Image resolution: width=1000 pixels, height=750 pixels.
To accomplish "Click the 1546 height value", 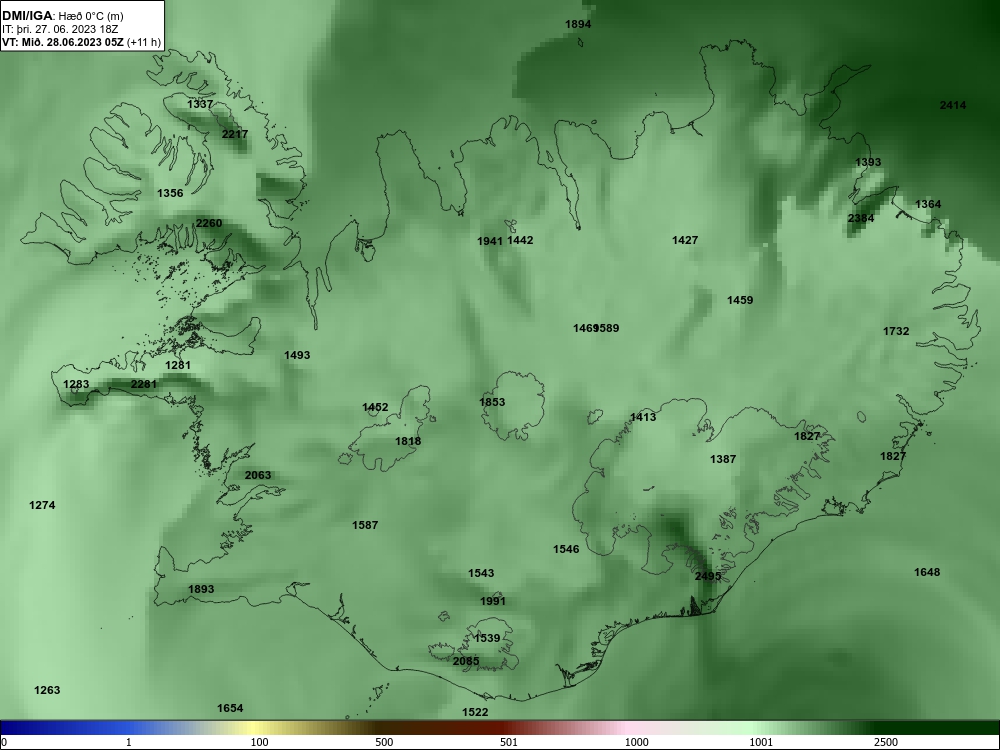I will click(x=566, y=549).
